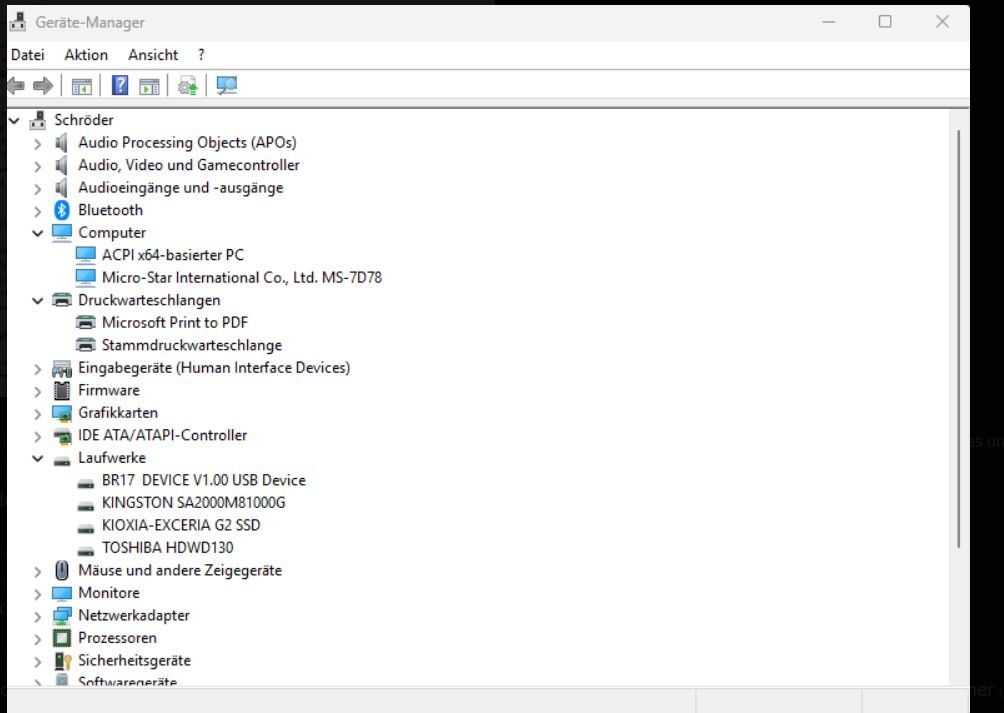Expand the Monitore category
This screenshot has height=713, width=1004.
click(x=38, y=595)
